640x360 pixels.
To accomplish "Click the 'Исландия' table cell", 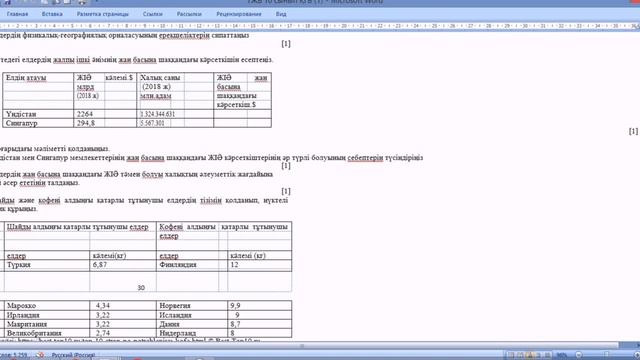I will [192, 315].
